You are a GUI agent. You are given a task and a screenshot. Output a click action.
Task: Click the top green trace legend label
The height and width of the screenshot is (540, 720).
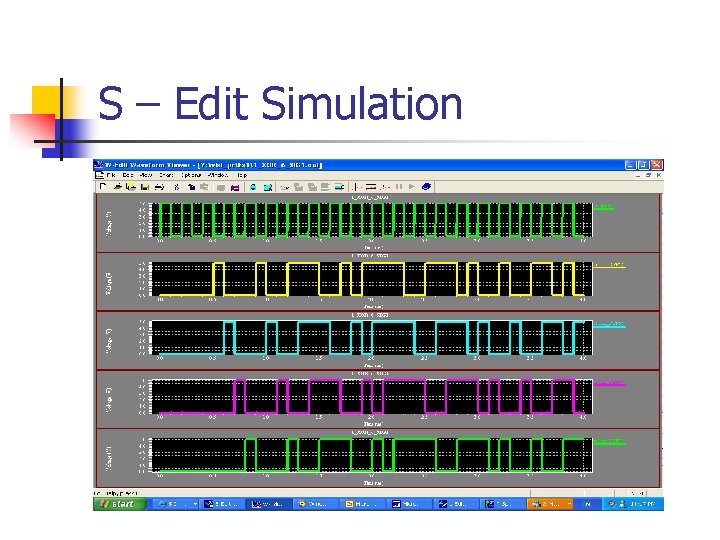coord(604,207)
